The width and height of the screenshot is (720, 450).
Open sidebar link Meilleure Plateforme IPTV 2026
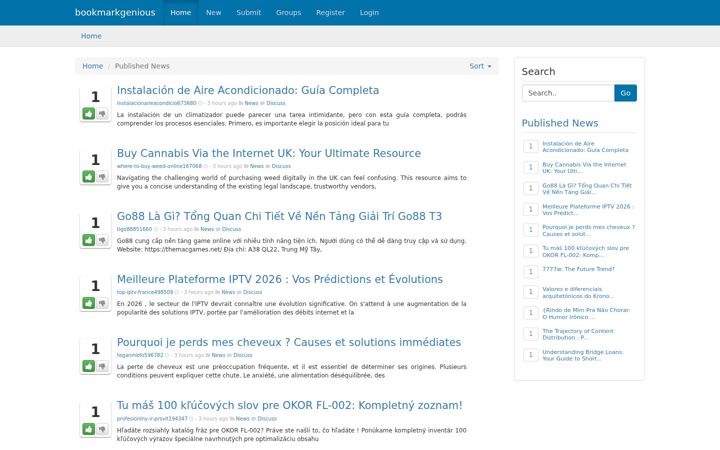coord(588,210)
